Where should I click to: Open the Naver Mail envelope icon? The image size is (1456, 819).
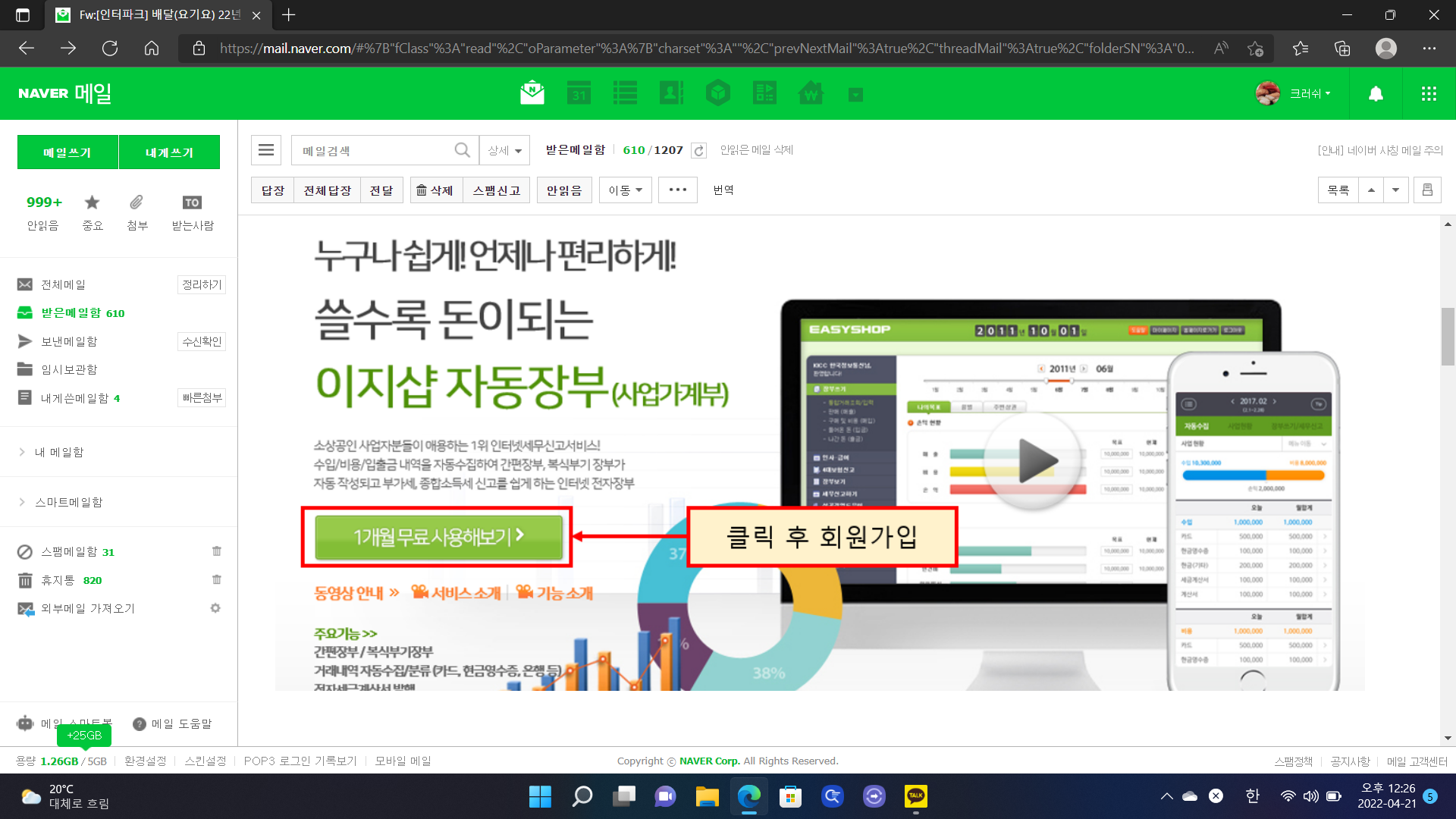tap(532, 93)
